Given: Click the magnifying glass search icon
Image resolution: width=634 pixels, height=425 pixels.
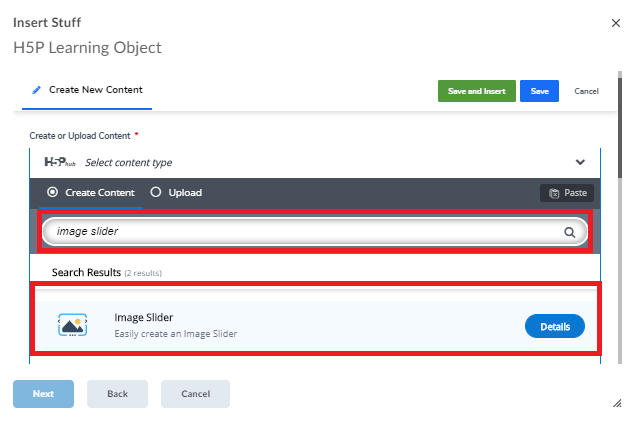Looking at the screenshot, I should coord(569,232).
